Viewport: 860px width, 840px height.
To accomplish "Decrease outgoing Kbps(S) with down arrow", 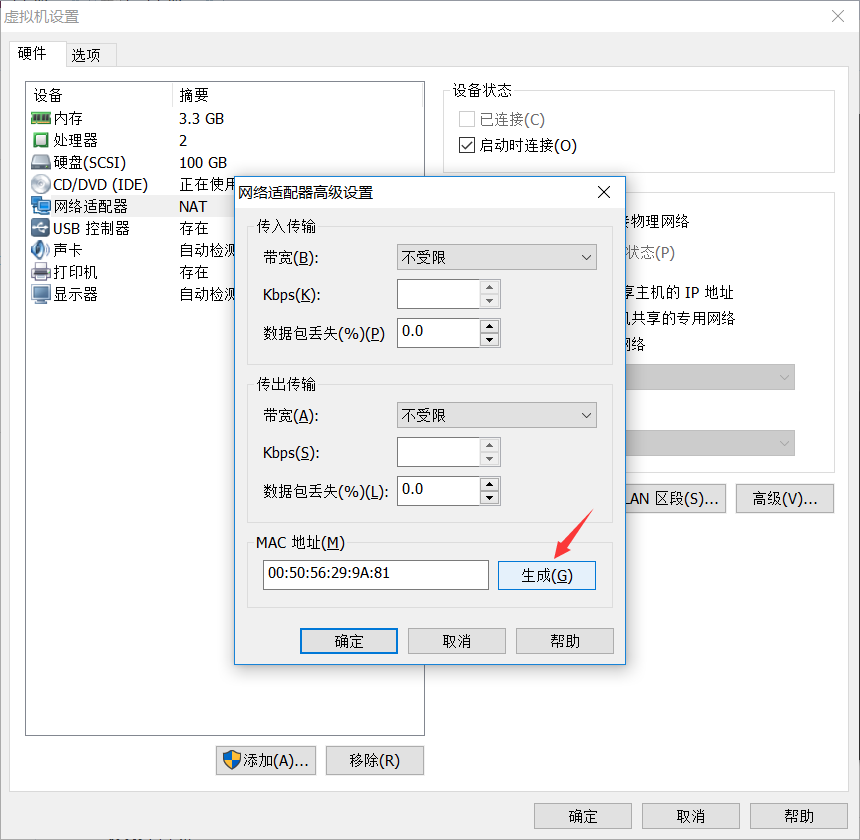I will [x=489, y=459].
